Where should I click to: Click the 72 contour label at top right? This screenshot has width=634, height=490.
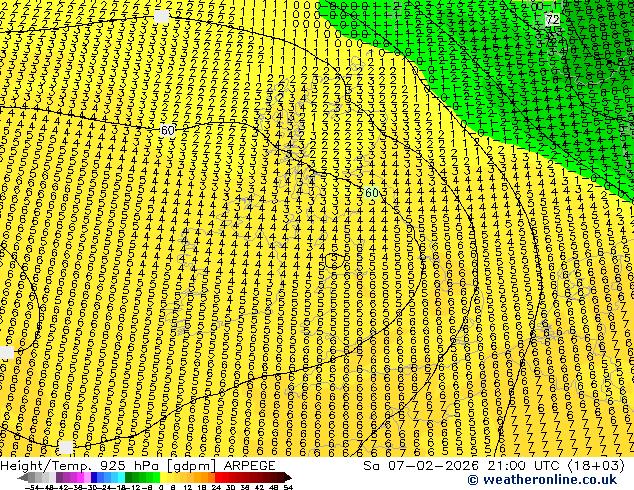point(552,19)
